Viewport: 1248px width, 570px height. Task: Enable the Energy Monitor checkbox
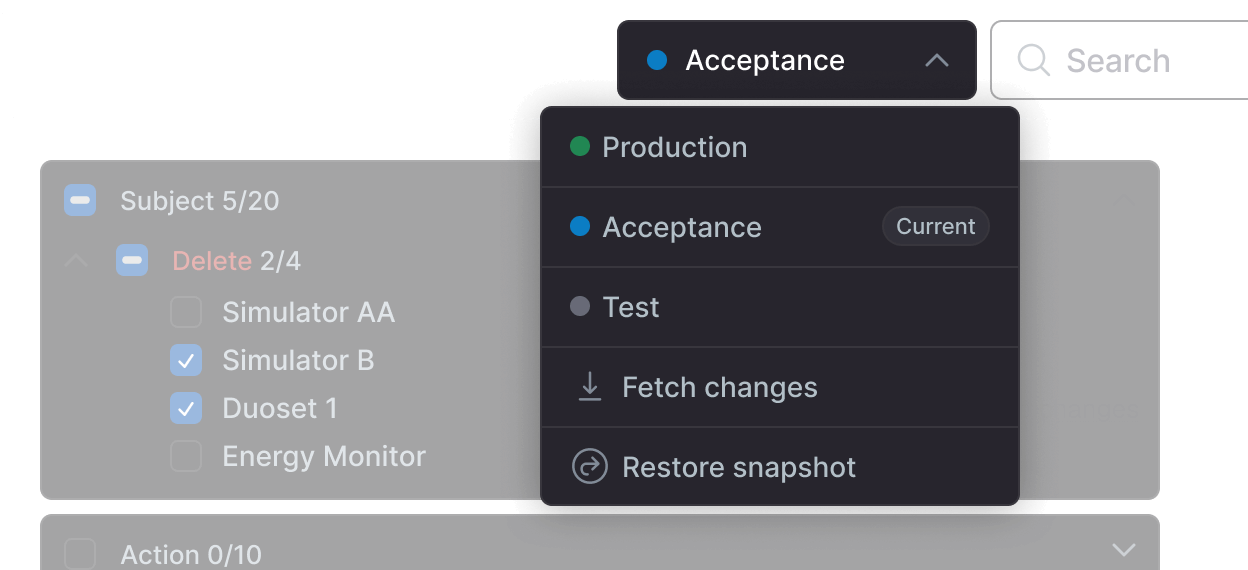click(186, 456)
